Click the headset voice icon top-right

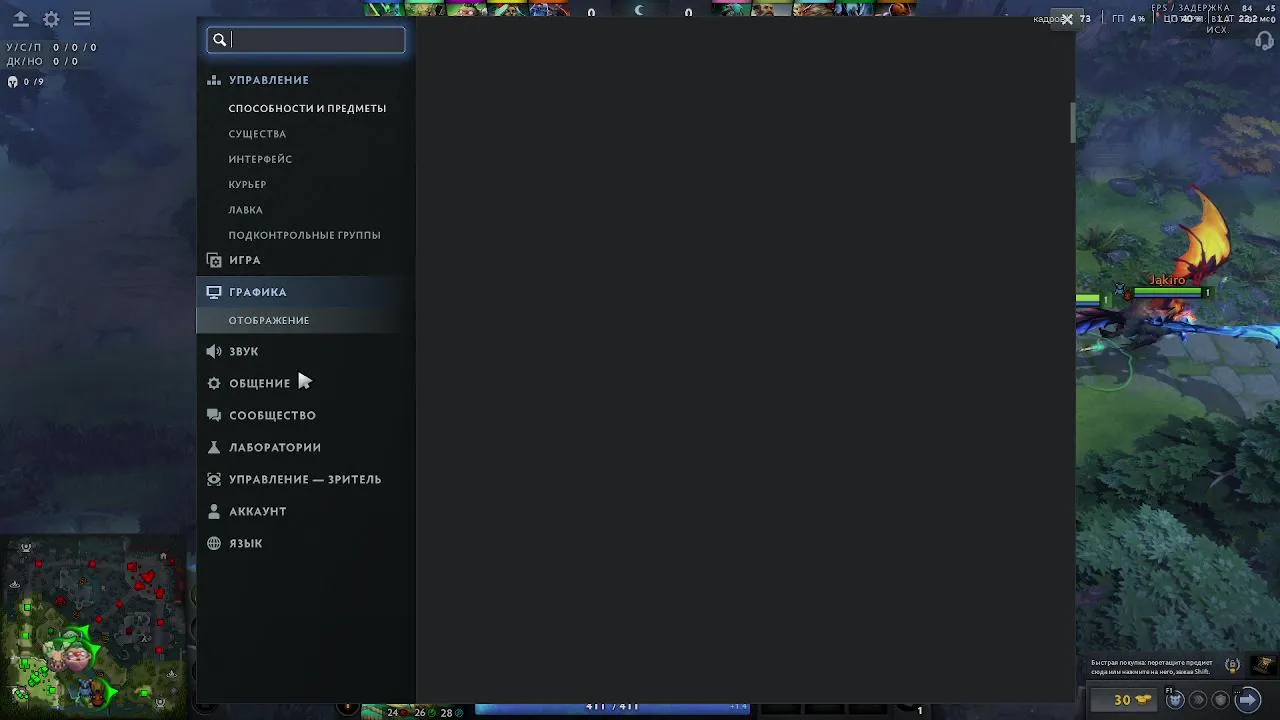(x=1265, y=42)
